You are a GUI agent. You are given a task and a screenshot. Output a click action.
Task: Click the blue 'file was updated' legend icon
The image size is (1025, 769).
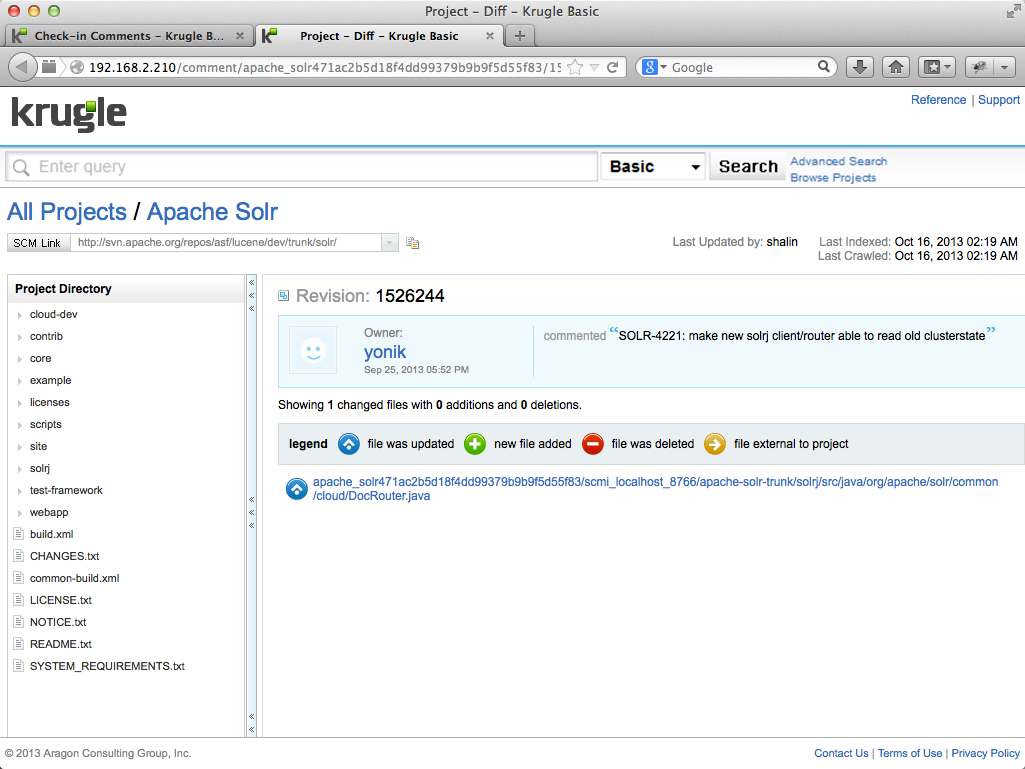[x=348, y=444]
